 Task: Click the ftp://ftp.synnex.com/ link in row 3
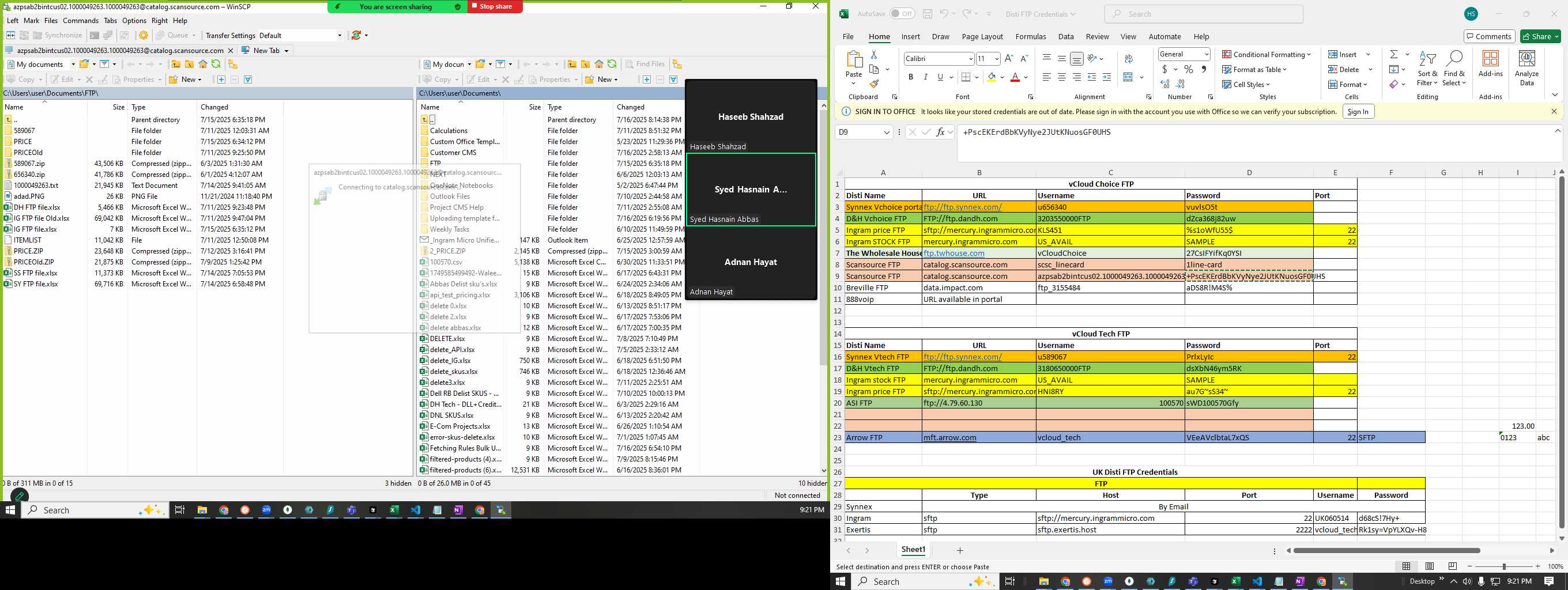click(x=962, y=207)
